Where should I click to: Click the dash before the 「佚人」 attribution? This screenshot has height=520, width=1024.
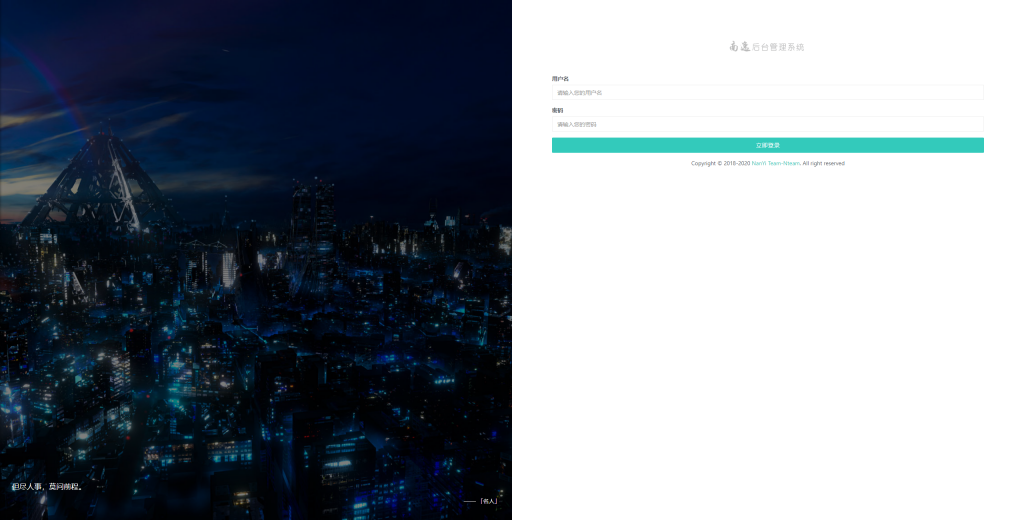point(469,501)
